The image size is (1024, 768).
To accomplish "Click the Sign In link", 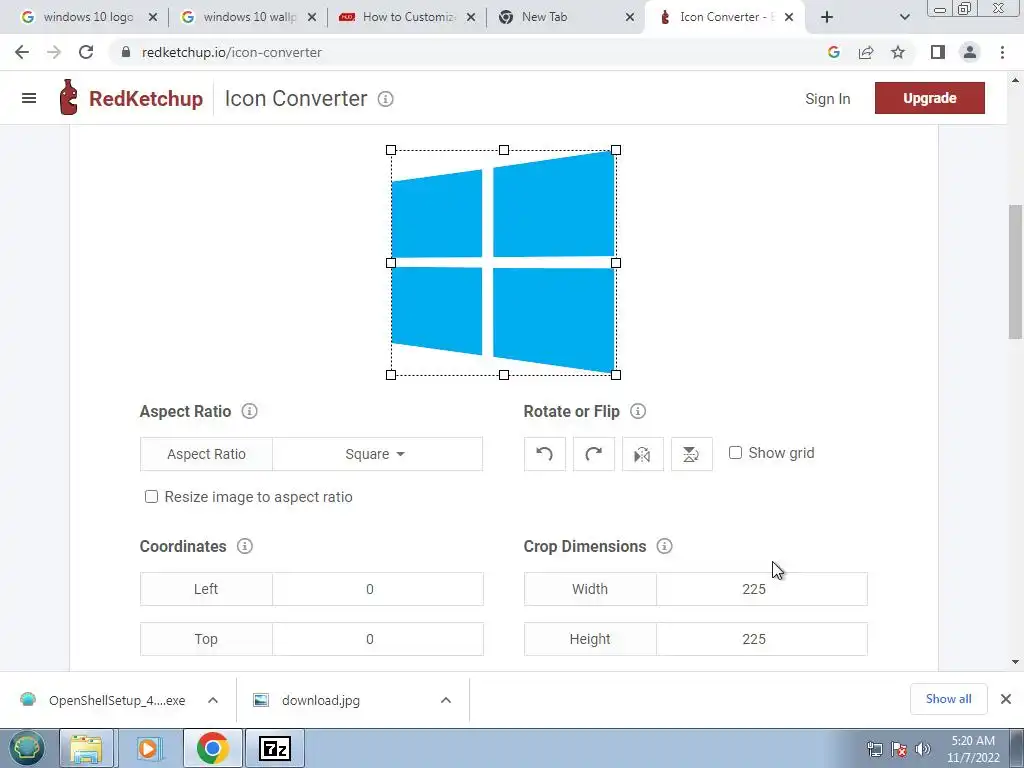I will [827, 99].
